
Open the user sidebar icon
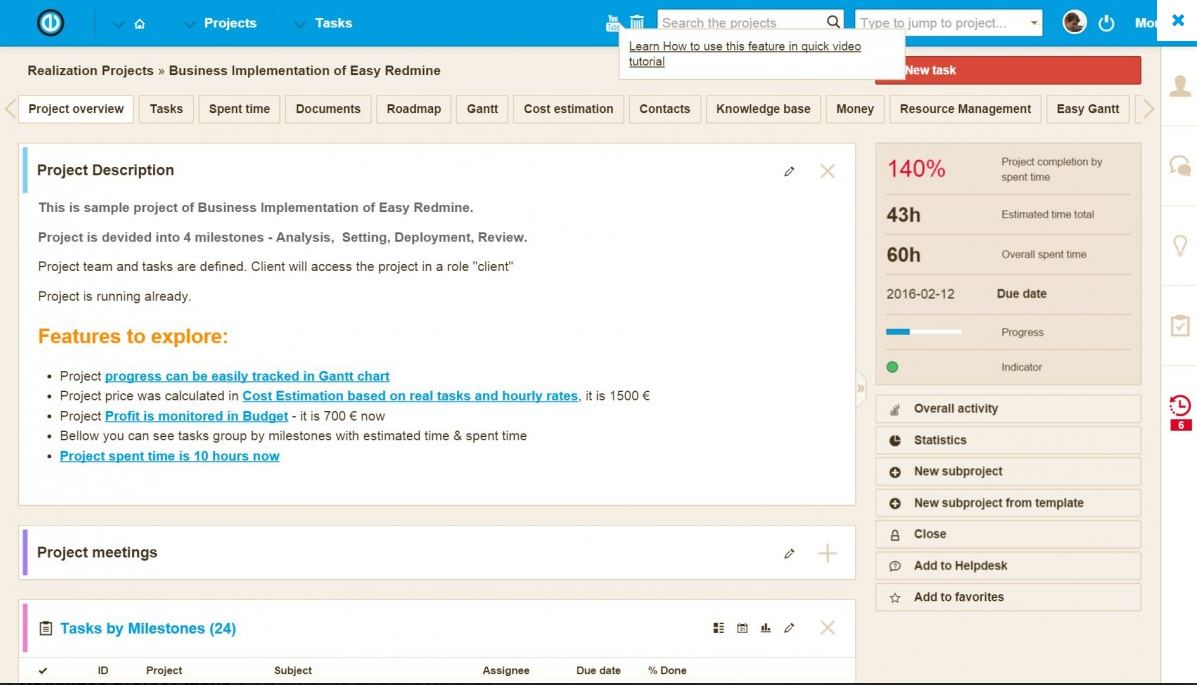coord(1180,86)
